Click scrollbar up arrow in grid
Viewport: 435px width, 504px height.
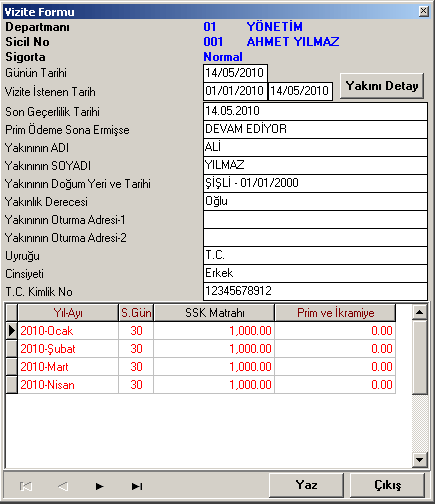pos(420,312)
